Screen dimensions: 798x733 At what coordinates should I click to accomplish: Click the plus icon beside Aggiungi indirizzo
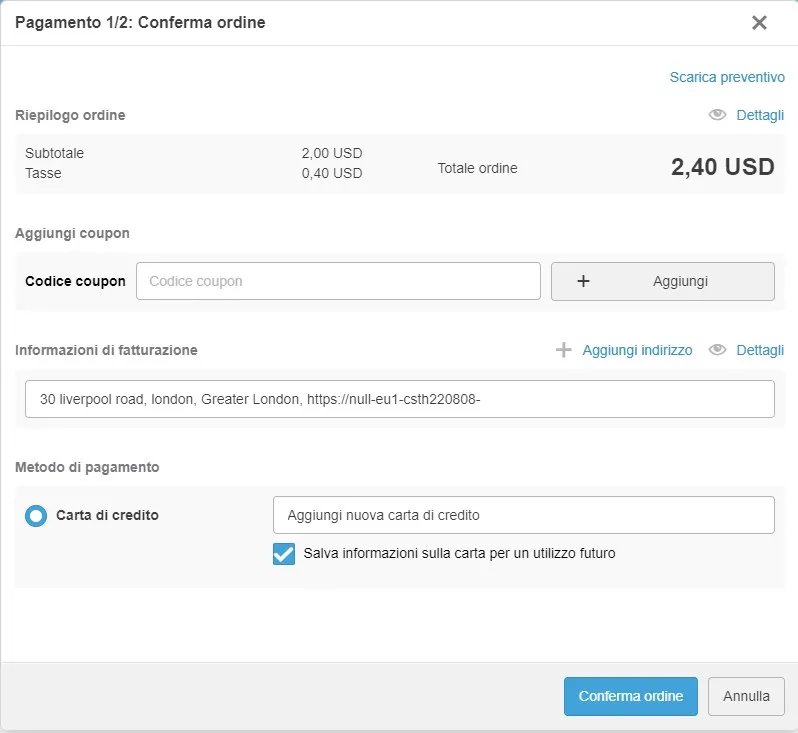pyautogui.click(x=564, y=350)
